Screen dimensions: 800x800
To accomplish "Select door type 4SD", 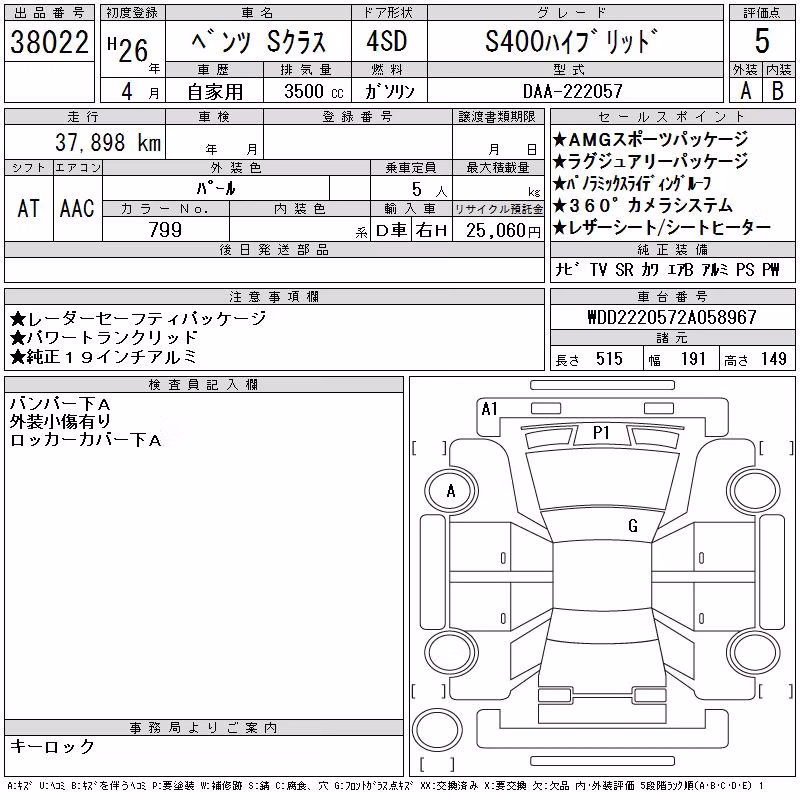I will [x=387, y=41].
